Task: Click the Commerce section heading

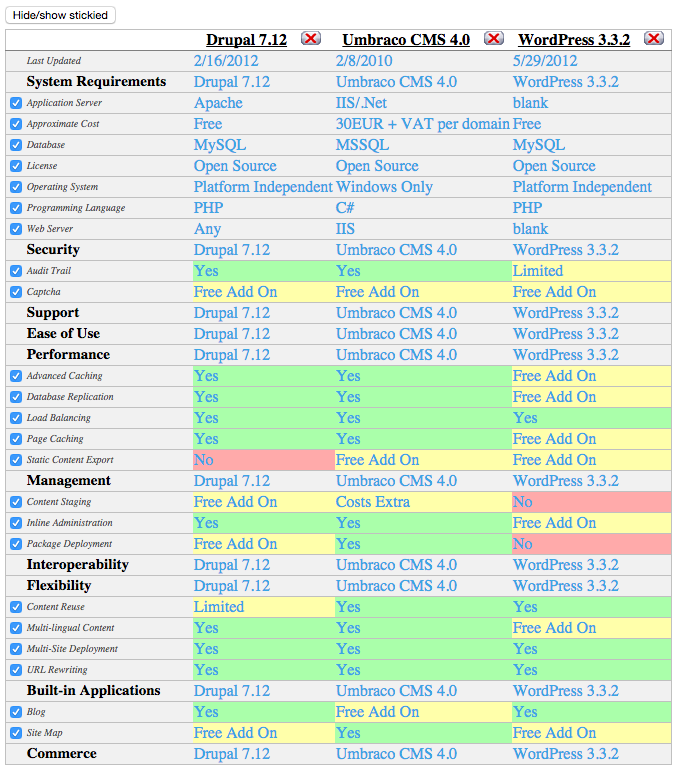Action: click(62, 753)
